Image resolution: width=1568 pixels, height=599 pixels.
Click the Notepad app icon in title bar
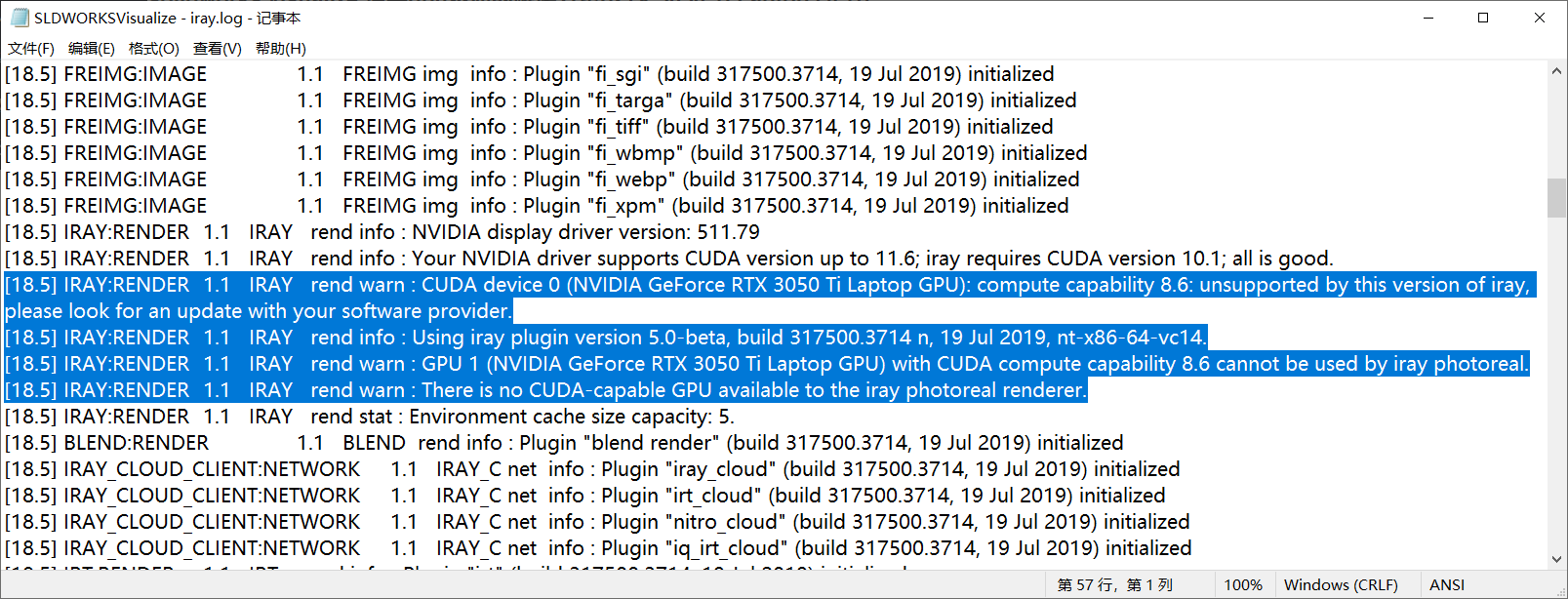click(x=20, y=18)
